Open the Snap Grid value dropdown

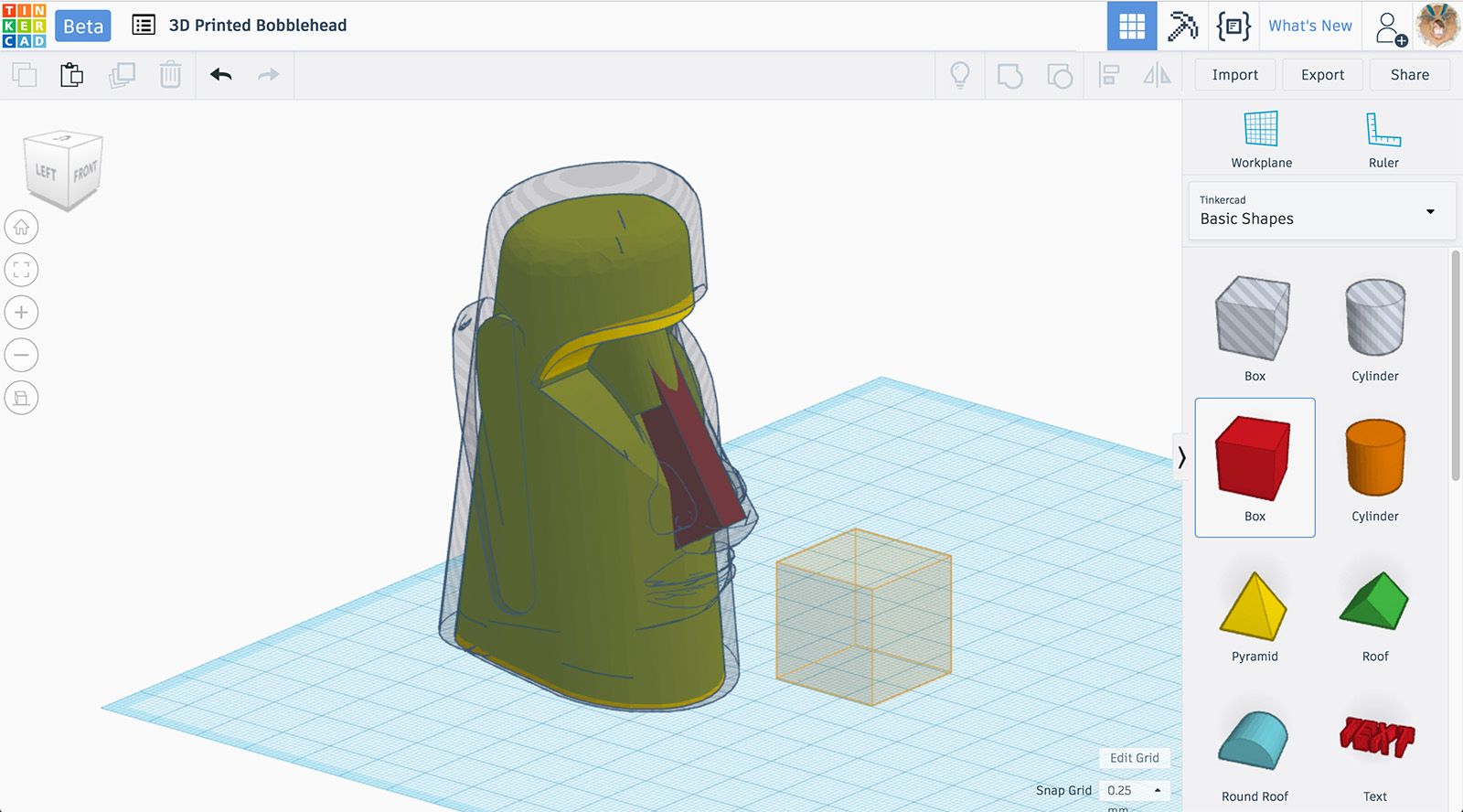[1134, 790]
